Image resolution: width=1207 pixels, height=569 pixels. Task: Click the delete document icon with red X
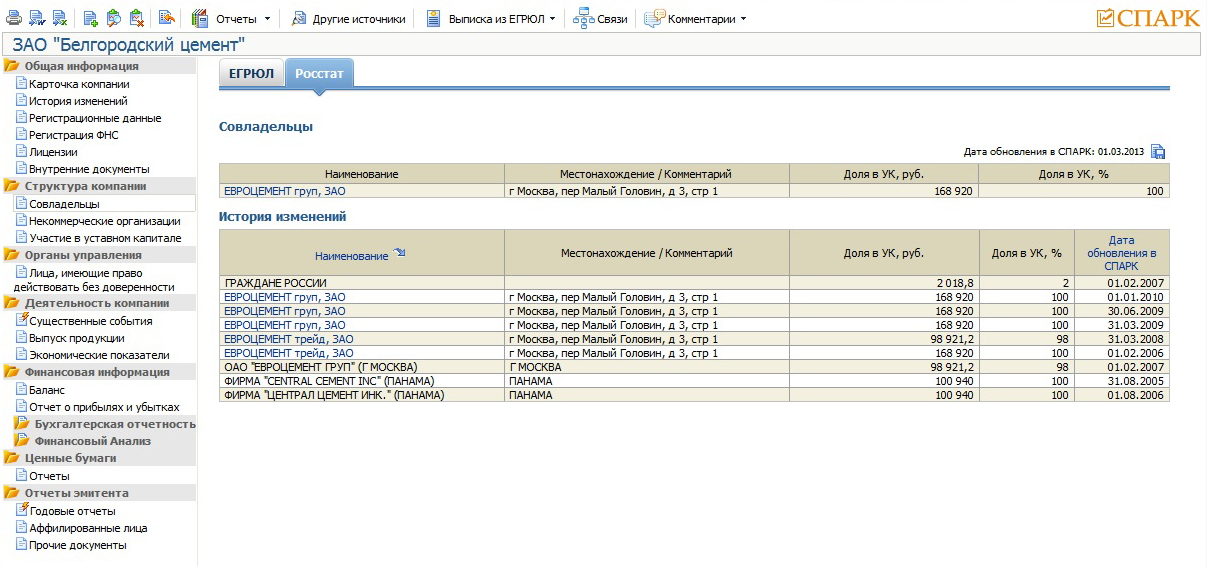pyautogui.click(x=137, y=19)
